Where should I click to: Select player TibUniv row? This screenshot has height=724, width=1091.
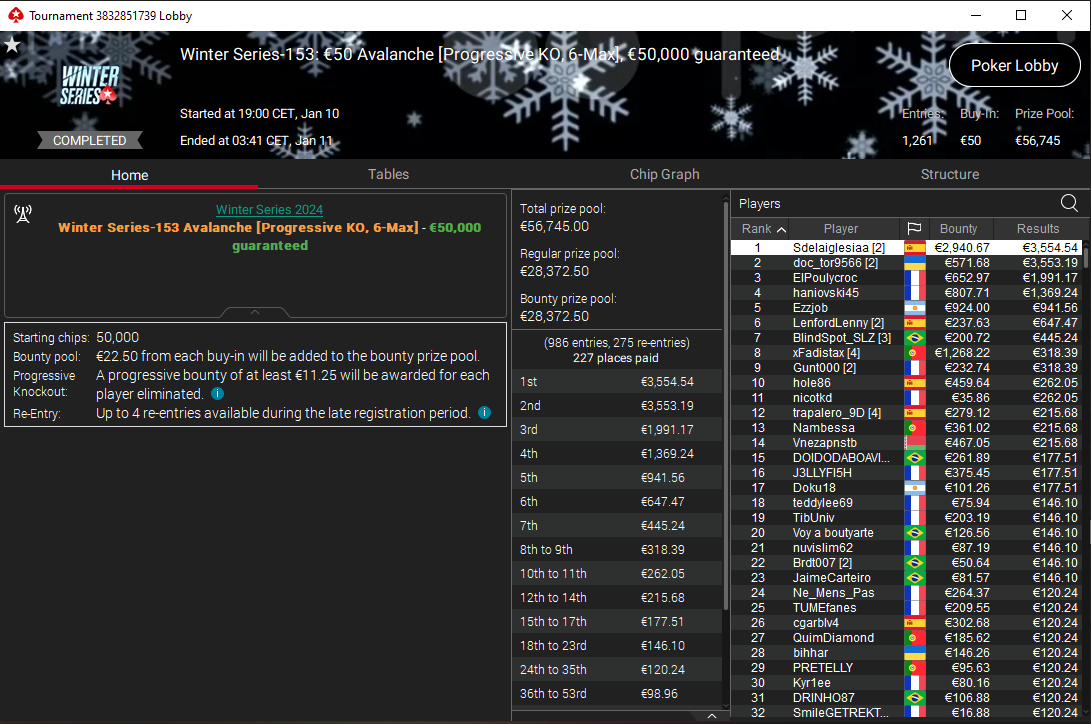pos(907,517)
